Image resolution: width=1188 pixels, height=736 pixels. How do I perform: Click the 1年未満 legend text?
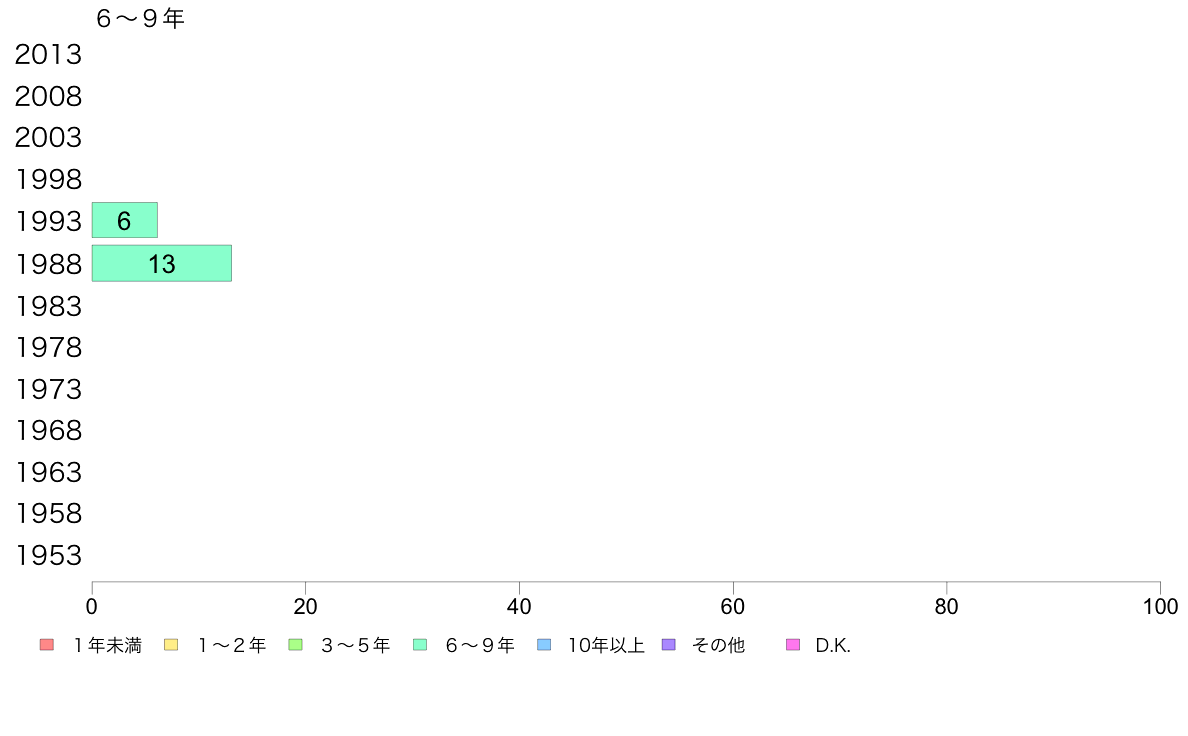click(107, 646)
